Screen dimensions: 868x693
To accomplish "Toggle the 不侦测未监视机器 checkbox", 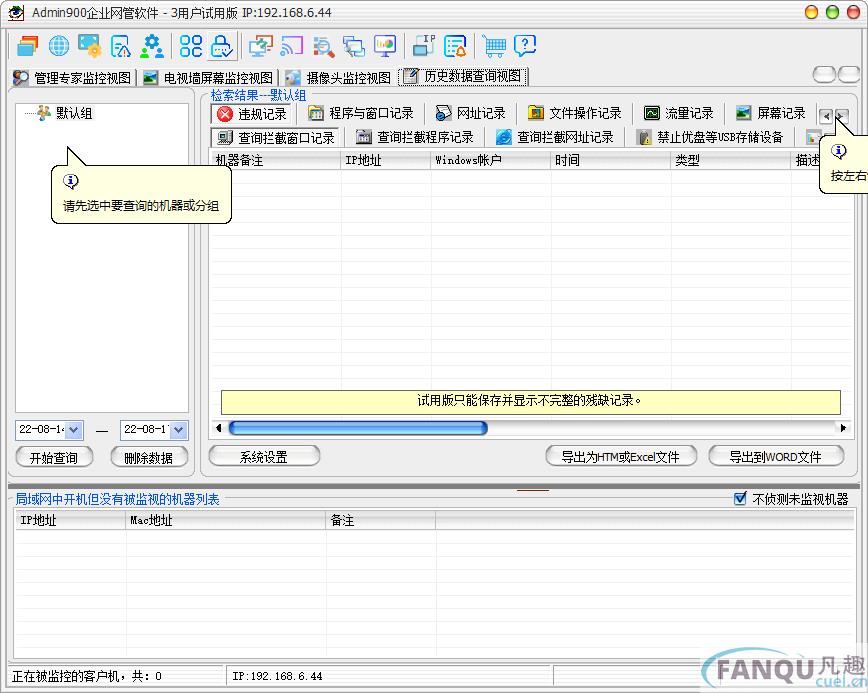I will (740, 499).
